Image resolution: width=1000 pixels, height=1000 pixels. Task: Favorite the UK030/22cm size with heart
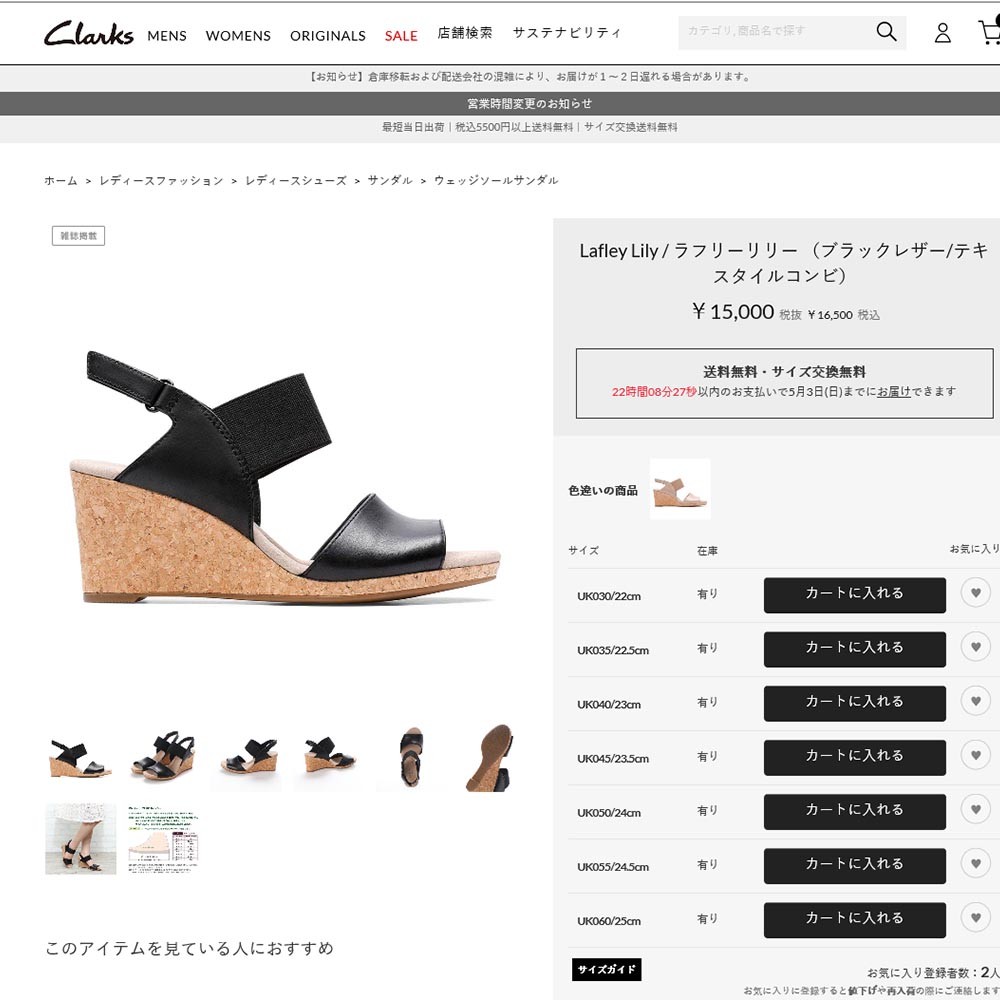(976, 592)
